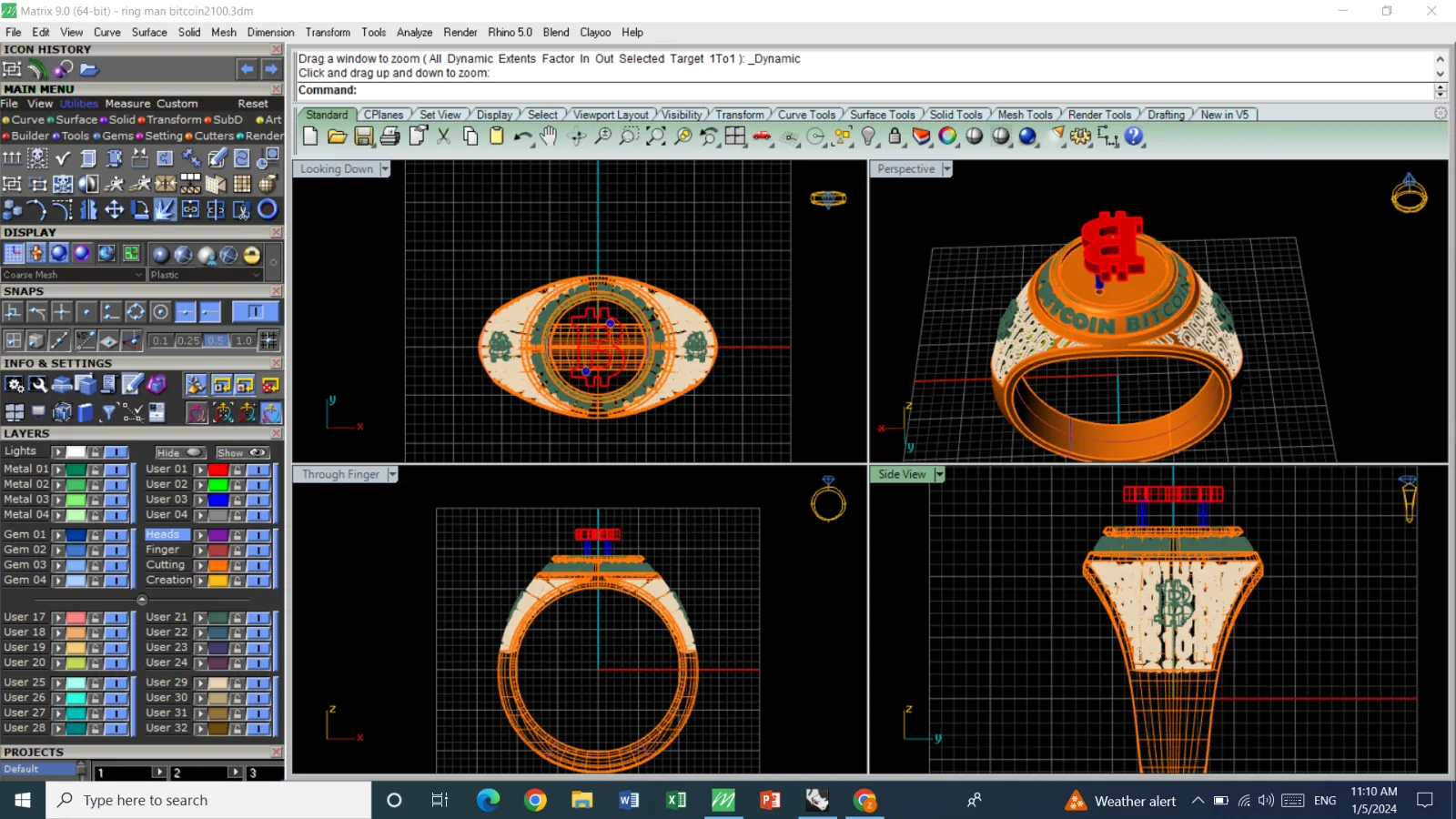Toggle Metal 01 layer on/off switch
The image size is (1456, 819).
coord(116,470)
